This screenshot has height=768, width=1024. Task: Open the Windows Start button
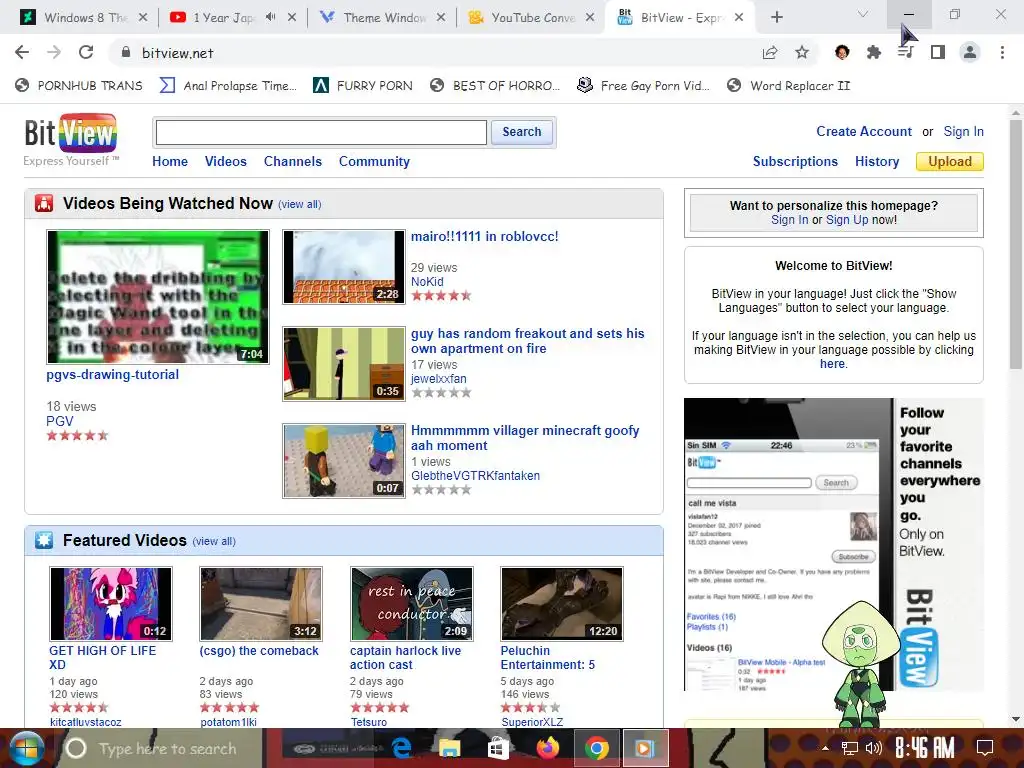point(25,748)
